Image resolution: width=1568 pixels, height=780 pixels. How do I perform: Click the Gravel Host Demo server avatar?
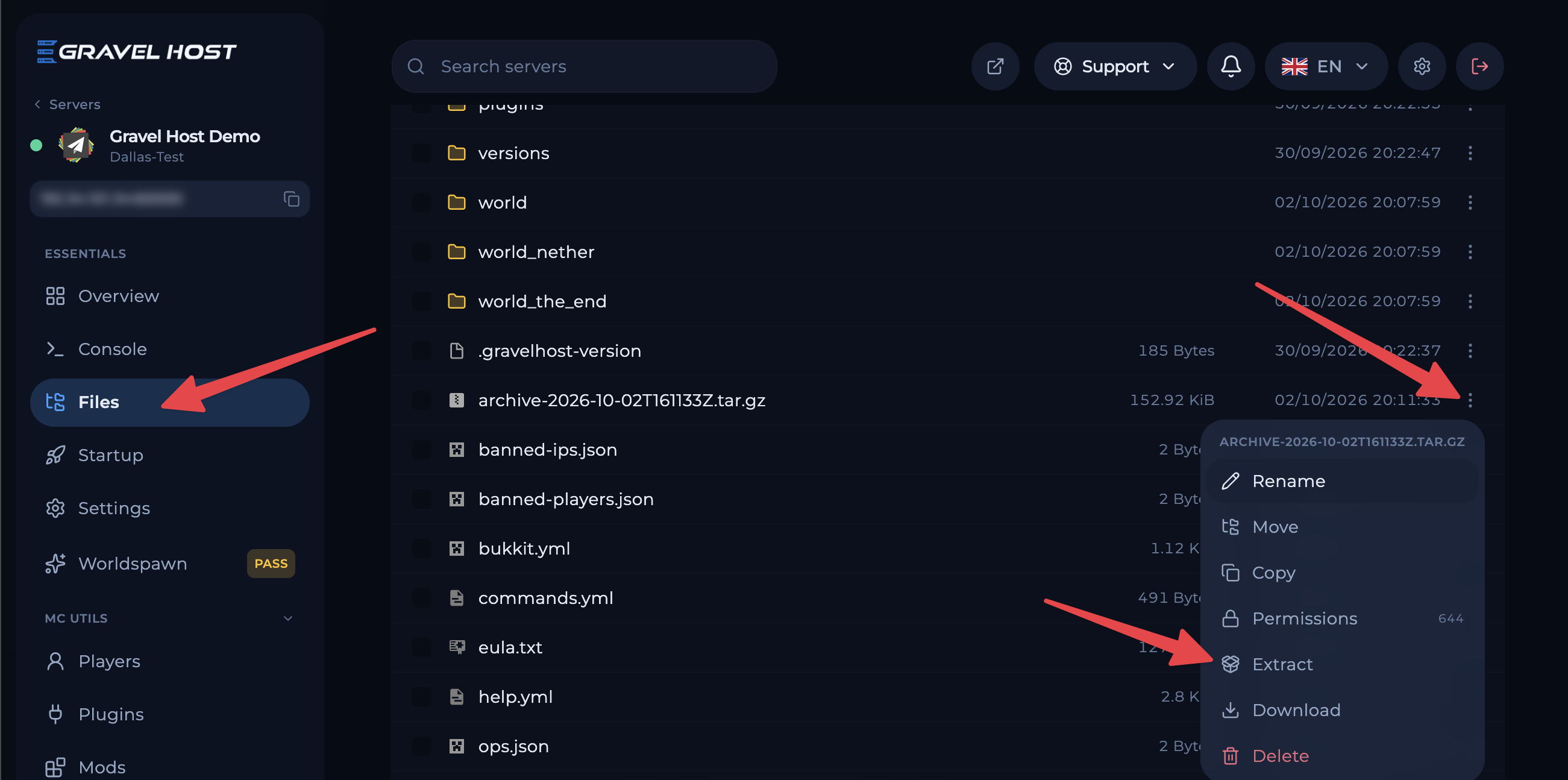click(76, 145)
